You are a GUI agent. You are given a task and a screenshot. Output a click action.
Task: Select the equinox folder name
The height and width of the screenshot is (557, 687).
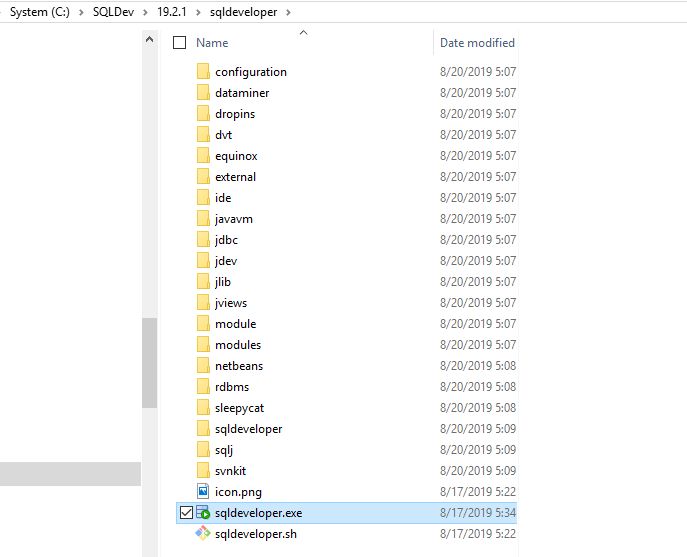pyautogui.click(x=236, y=156)
